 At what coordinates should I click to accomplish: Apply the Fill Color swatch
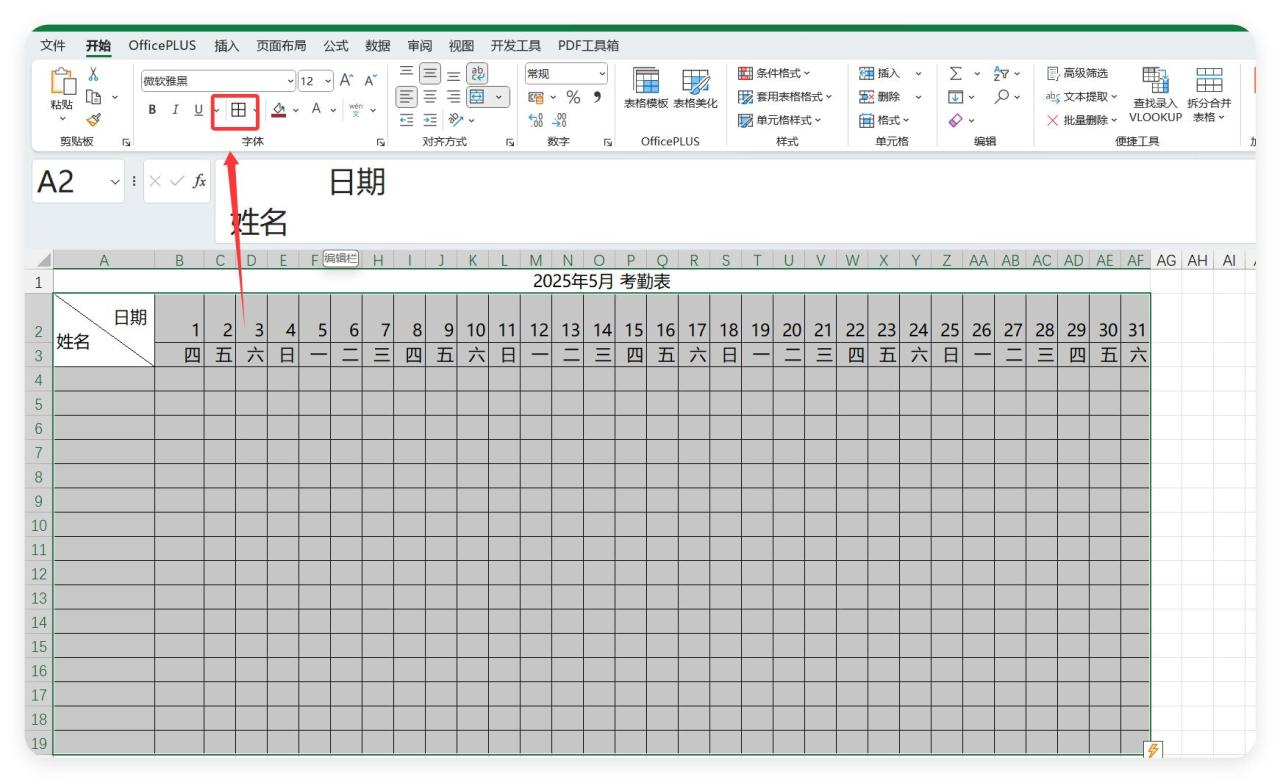click(281, 108)
